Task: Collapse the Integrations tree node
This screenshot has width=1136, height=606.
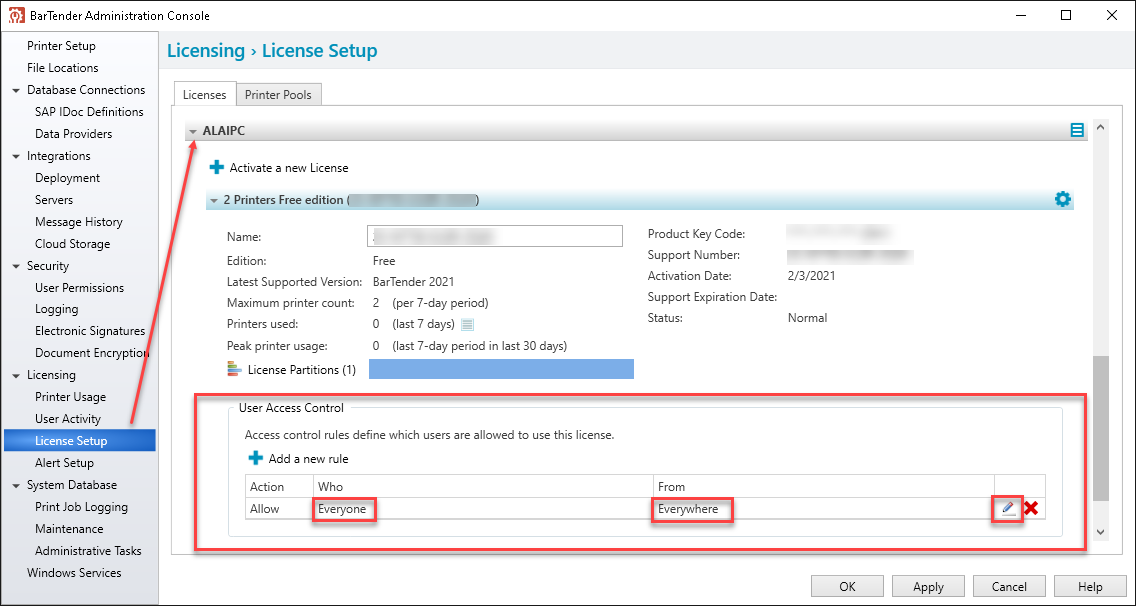Action: (16, 157)
